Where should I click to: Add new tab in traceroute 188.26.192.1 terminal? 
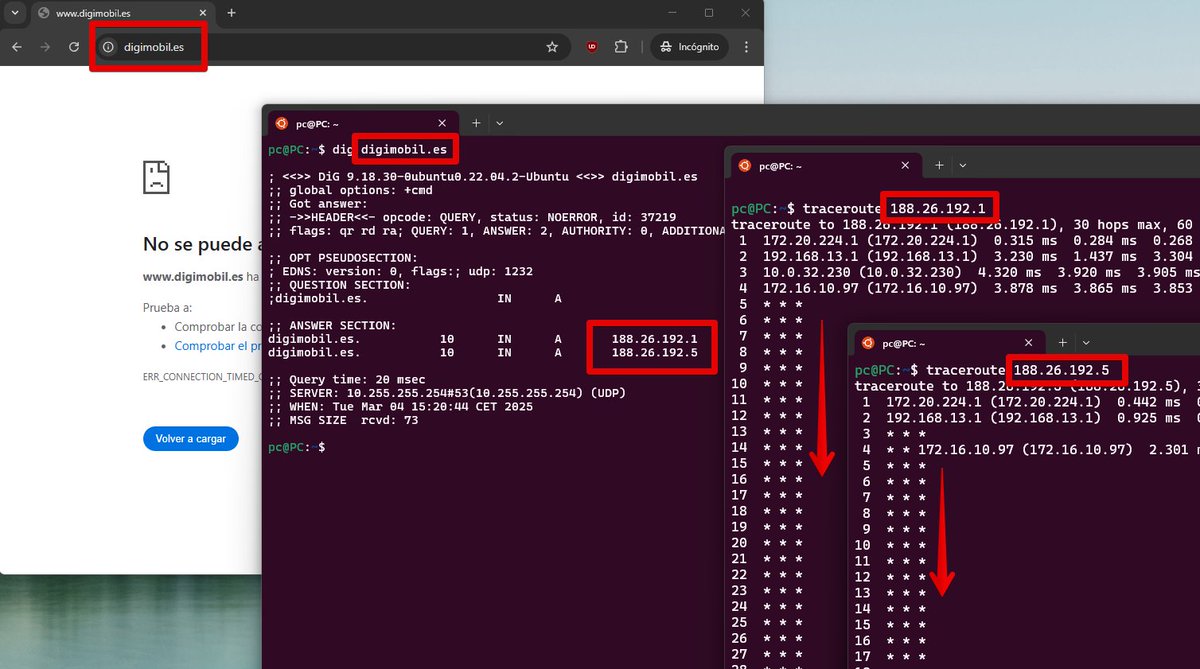(939, 165)
